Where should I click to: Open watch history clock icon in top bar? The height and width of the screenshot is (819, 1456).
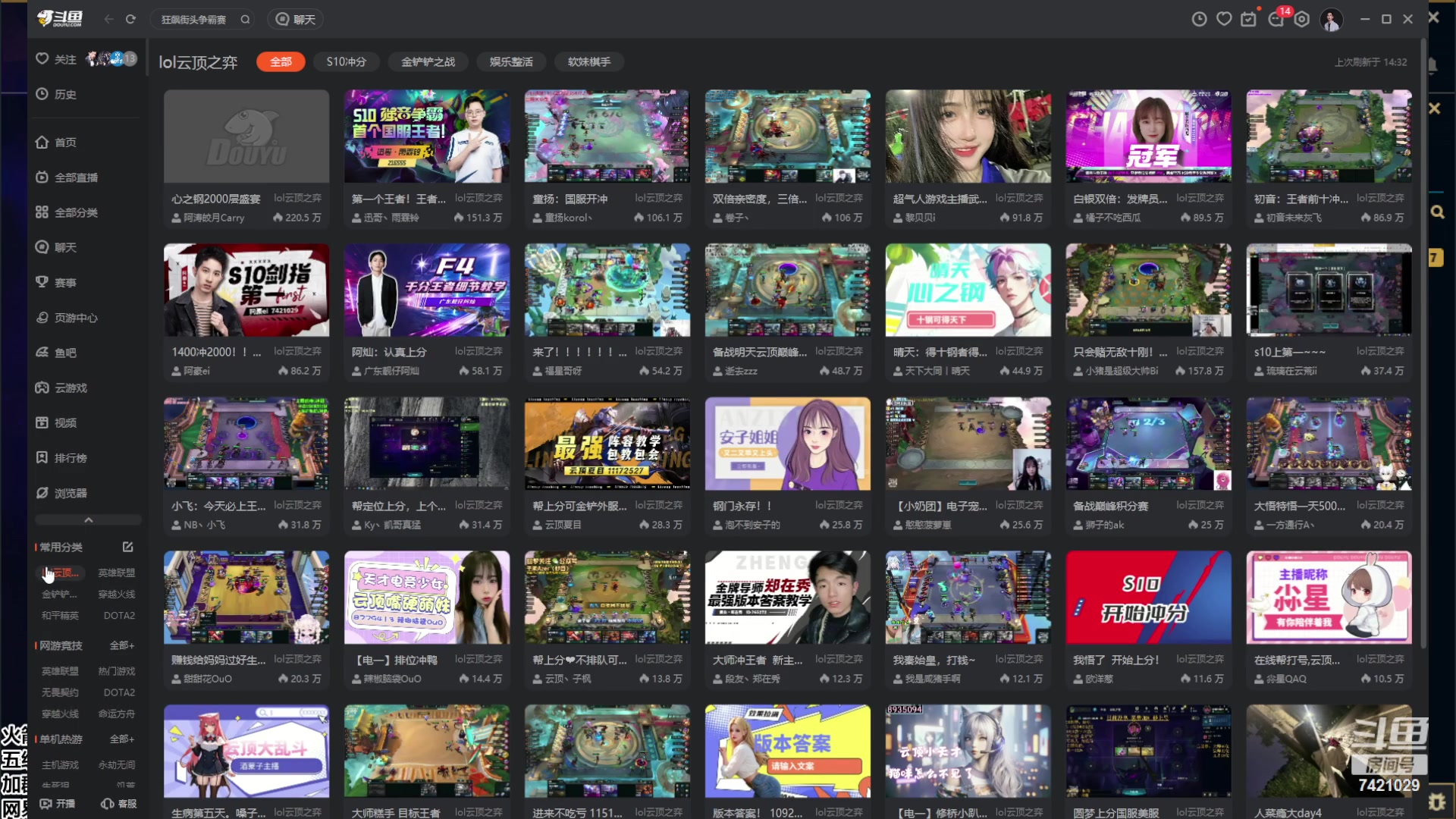1199,20
